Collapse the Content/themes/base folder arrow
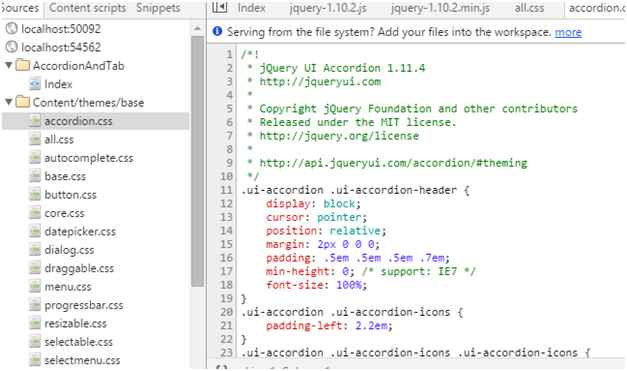627x371 pixels. 9,102
